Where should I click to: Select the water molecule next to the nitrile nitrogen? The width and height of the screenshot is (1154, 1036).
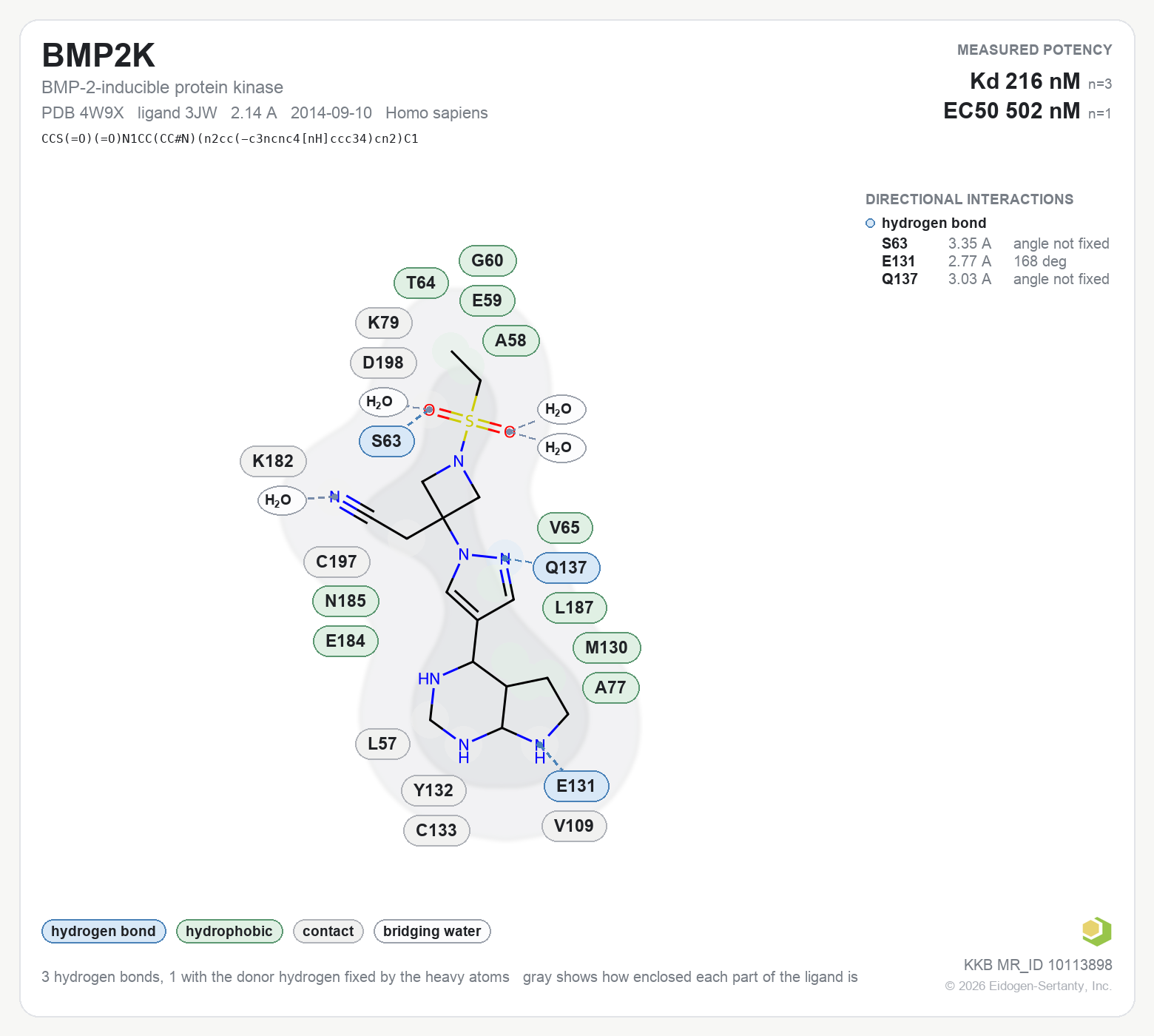[x=281, y=500]
